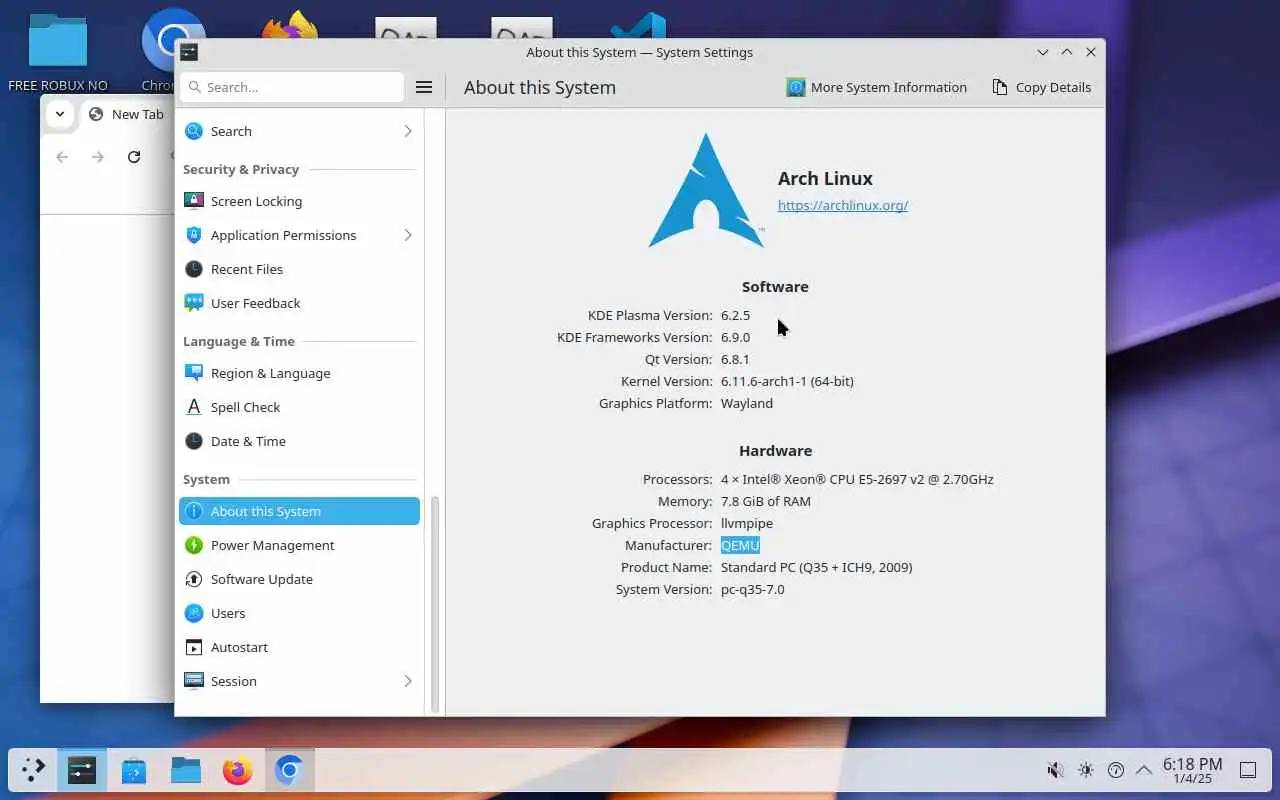The height and width of the screenshot is (800, 1280).
Task: Launch Firefox from the taskbar
Action: pos(238,770)
